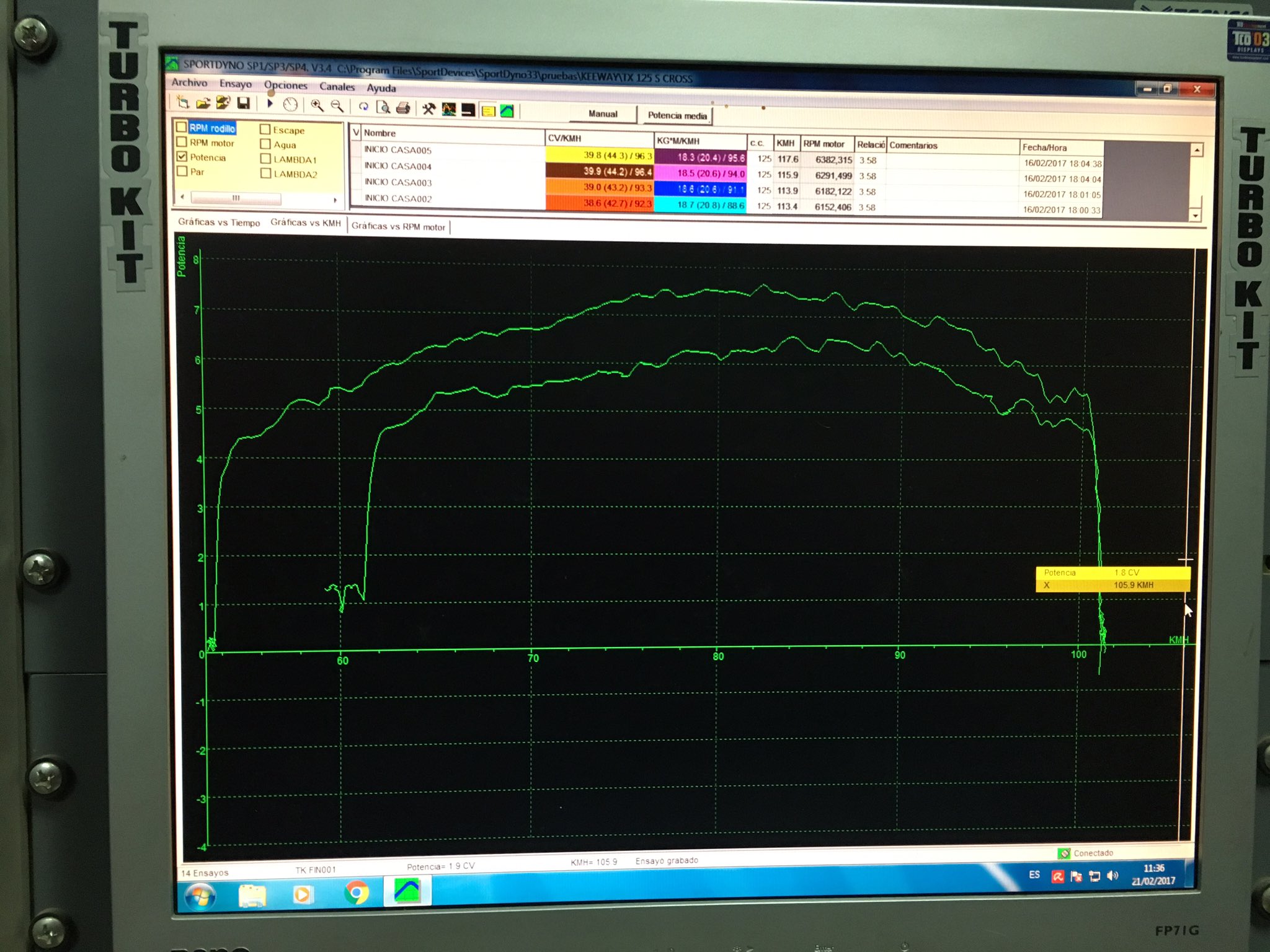Click the Potencia media button
1270x952 pixels.
(677, 116)
